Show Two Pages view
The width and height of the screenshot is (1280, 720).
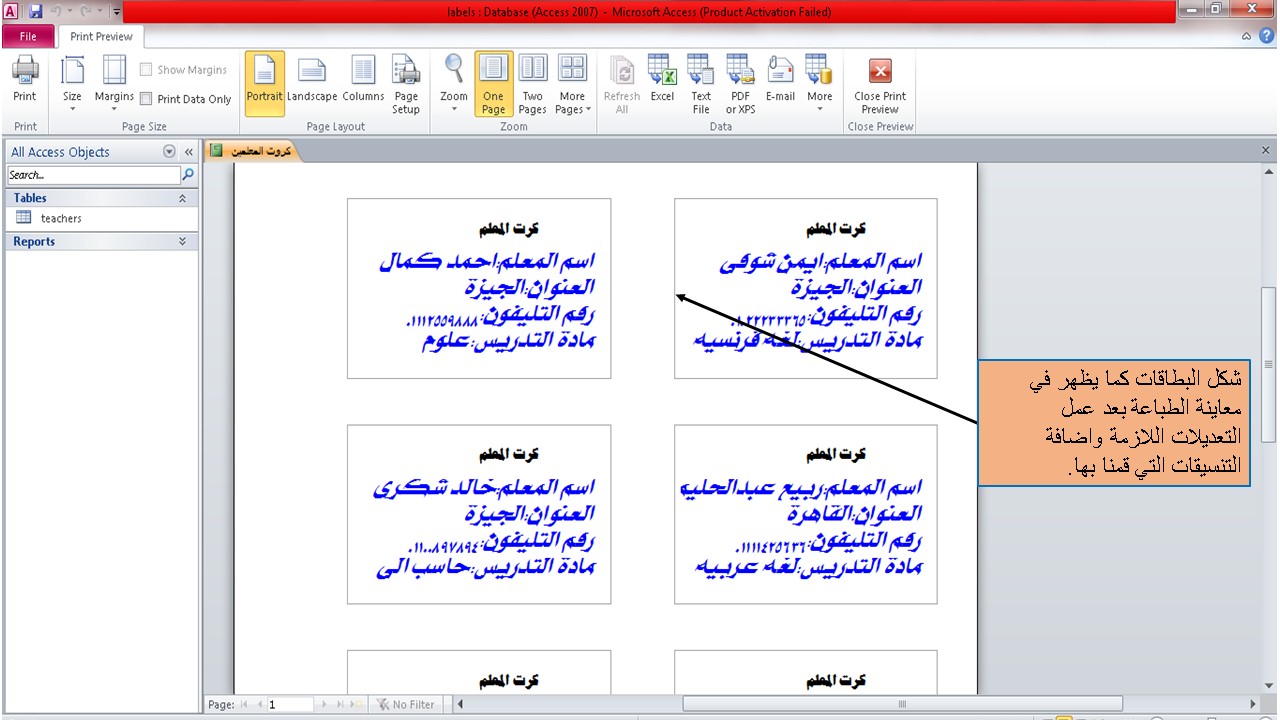pyautogui.click(x=533, y=83)
